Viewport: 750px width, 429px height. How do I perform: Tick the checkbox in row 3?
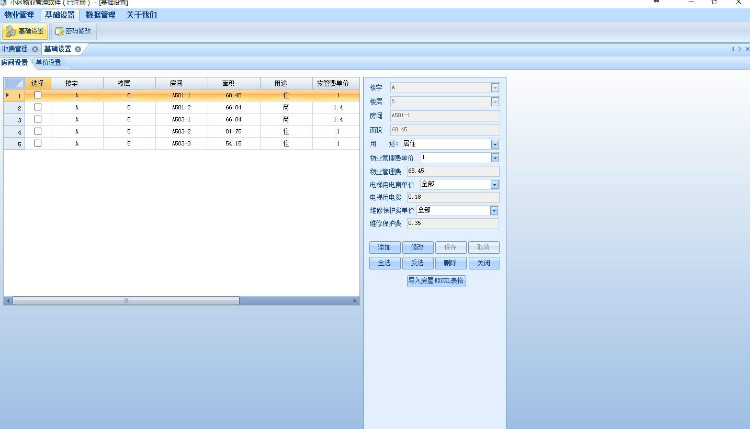click(x=38, y=119)
